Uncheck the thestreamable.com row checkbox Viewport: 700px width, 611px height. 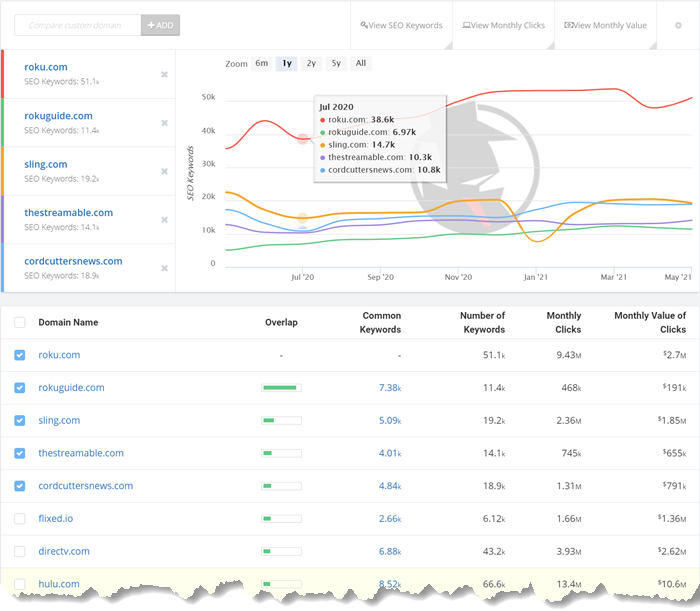click(x=20, y=453)
